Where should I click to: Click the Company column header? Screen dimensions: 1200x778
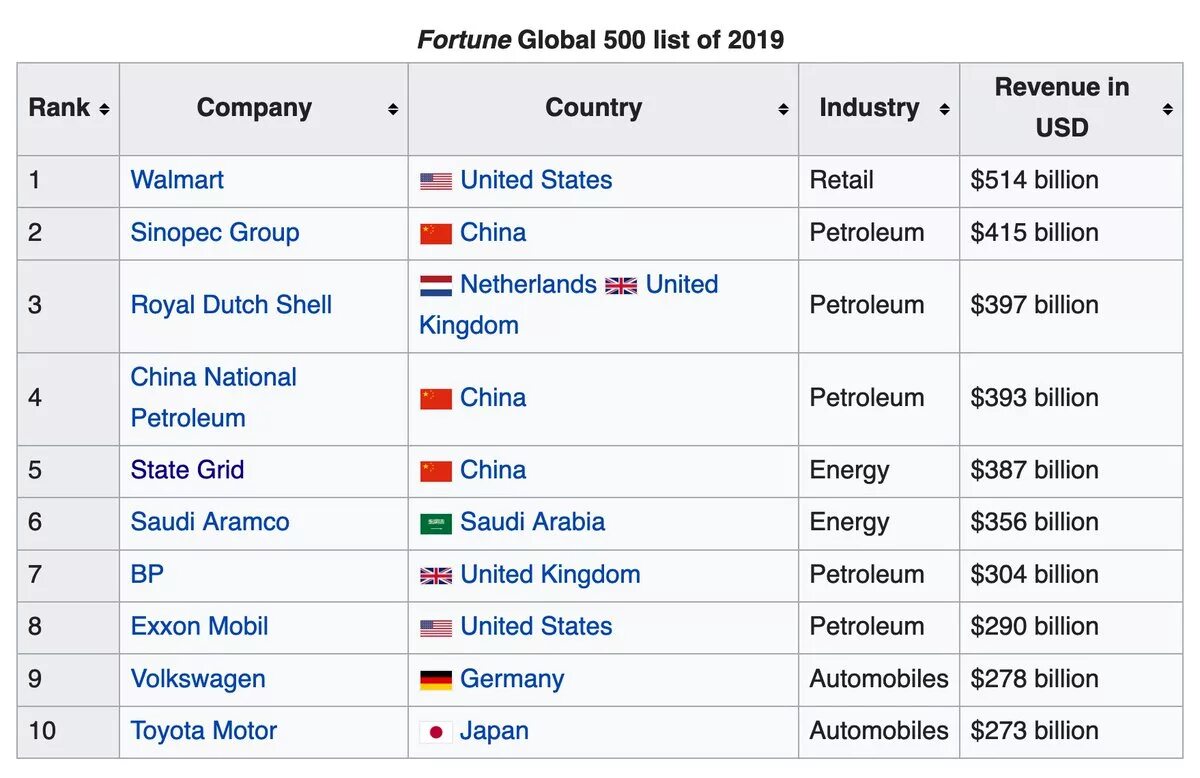pyautogui.click(x=264, y=109)
